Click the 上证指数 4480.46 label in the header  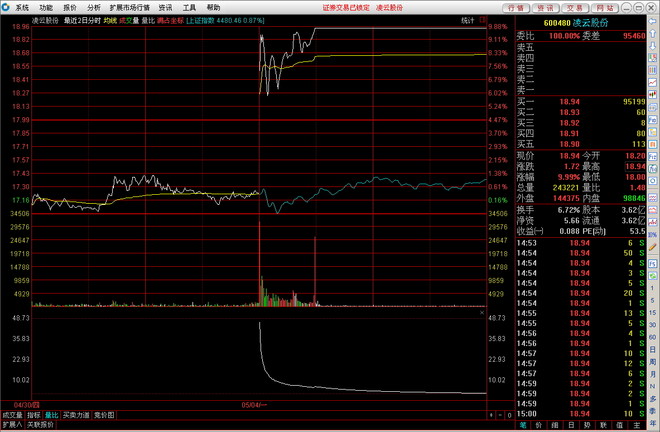[x=225, y=20]
